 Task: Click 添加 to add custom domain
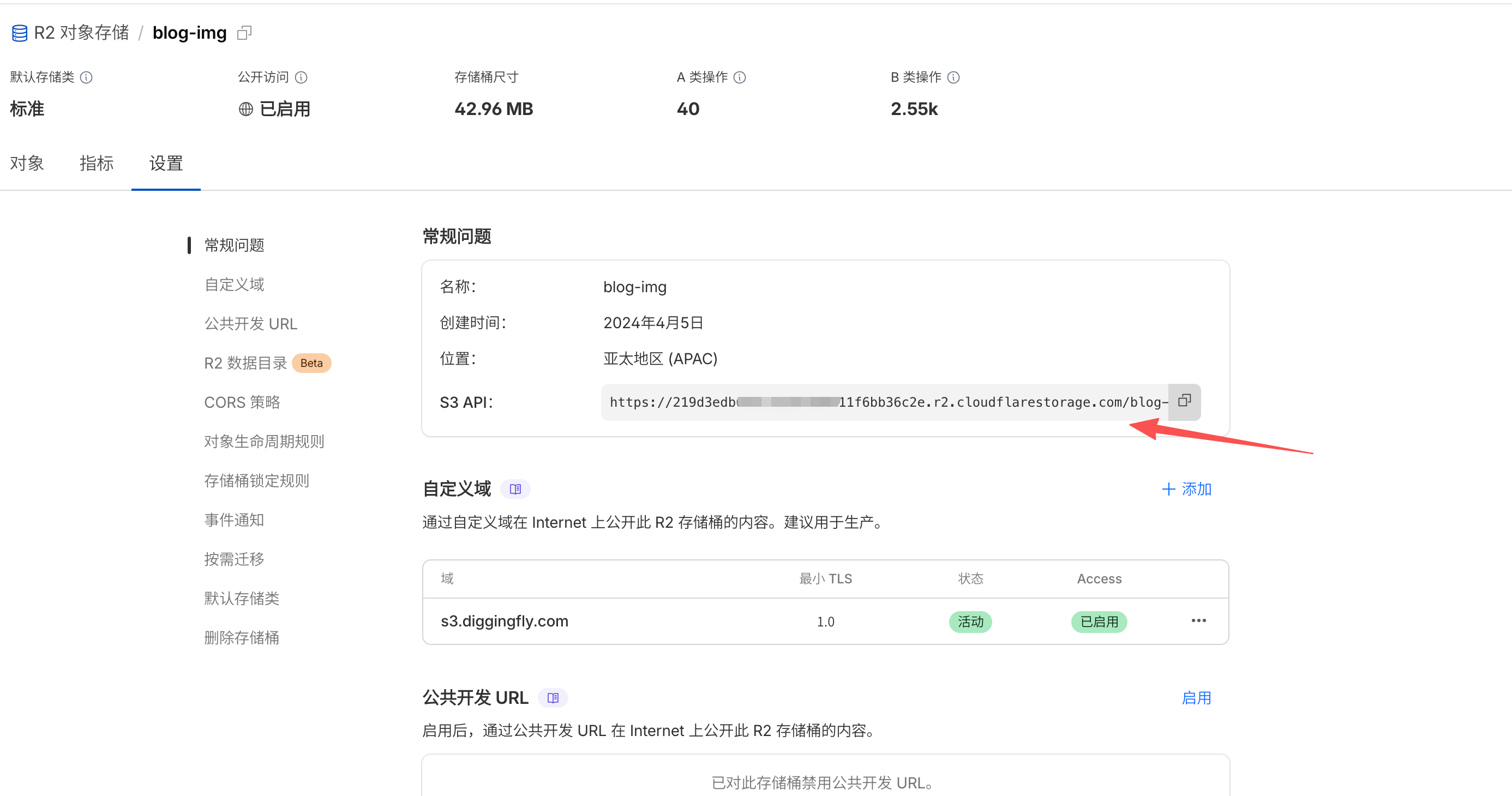click(x=1187, y=489)
